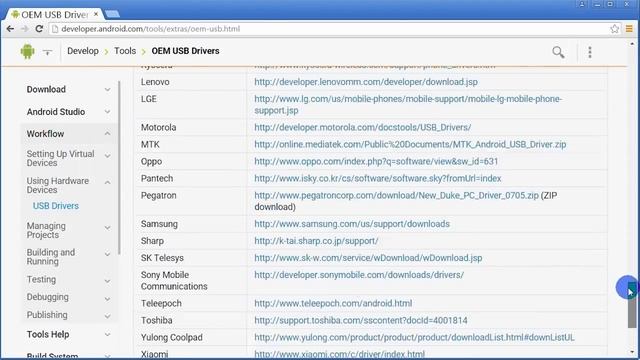
Task: Select the Yulong Coolpad cell
Action: tap(191, 338)
